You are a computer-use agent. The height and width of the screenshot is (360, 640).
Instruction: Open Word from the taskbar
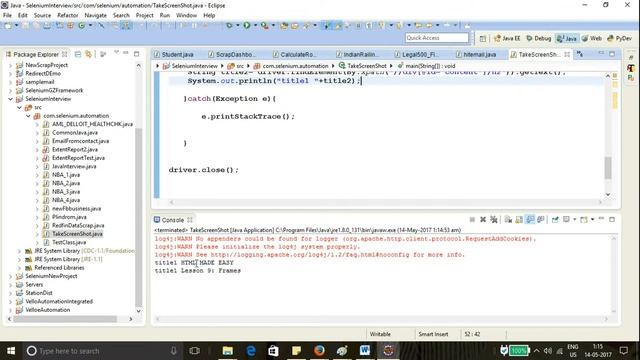pos(365,351)
